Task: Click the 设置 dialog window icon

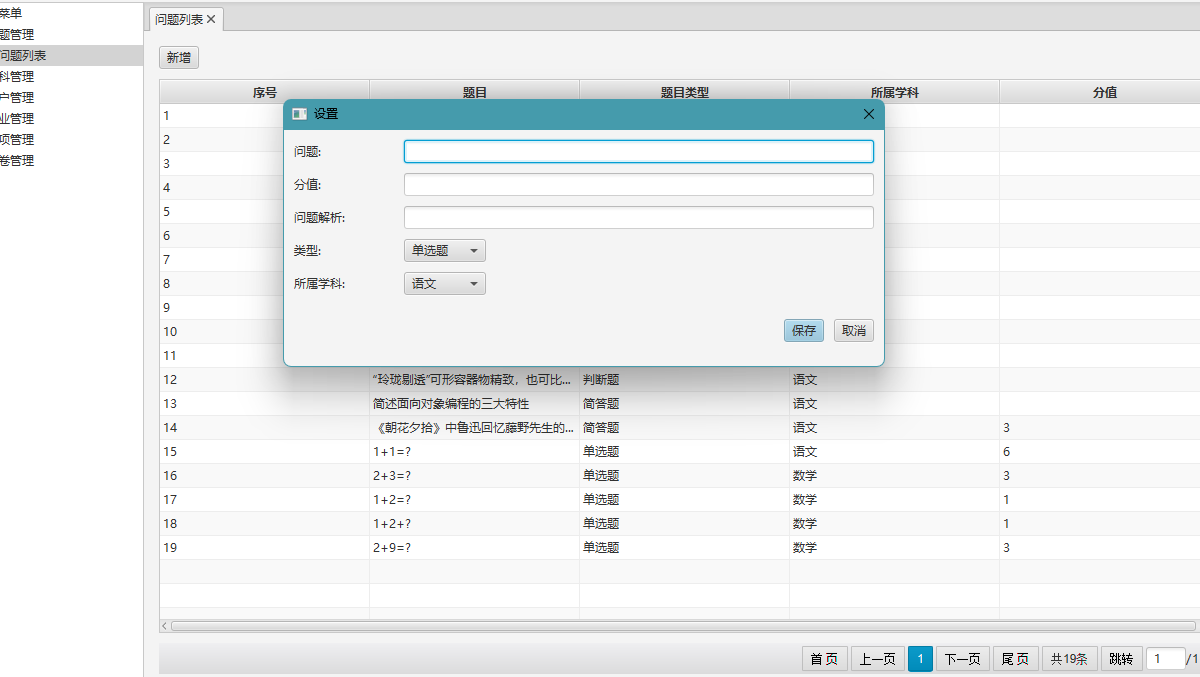Action: tap(299, 114)
